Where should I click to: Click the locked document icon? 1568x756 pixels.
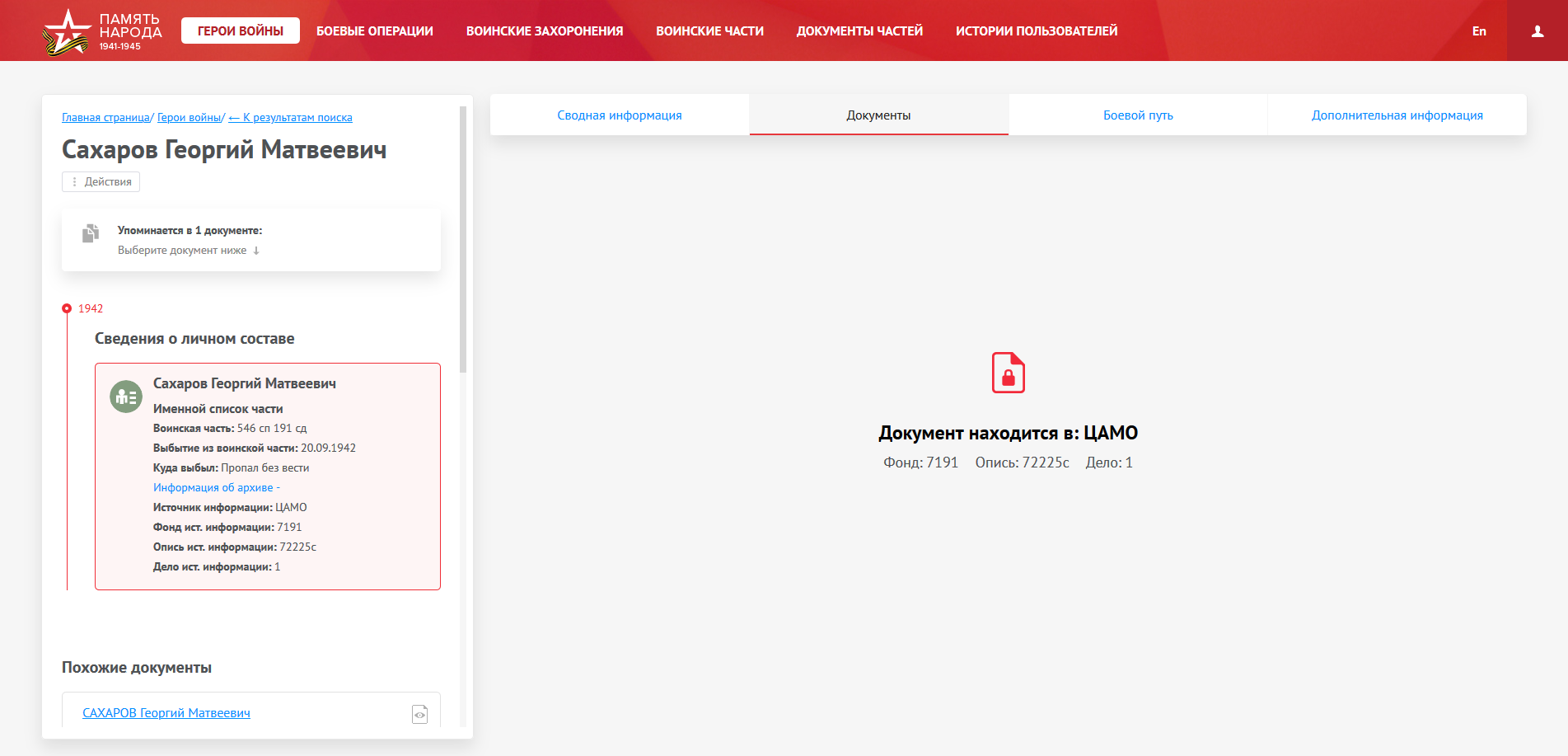click(x=1008, y=373)
